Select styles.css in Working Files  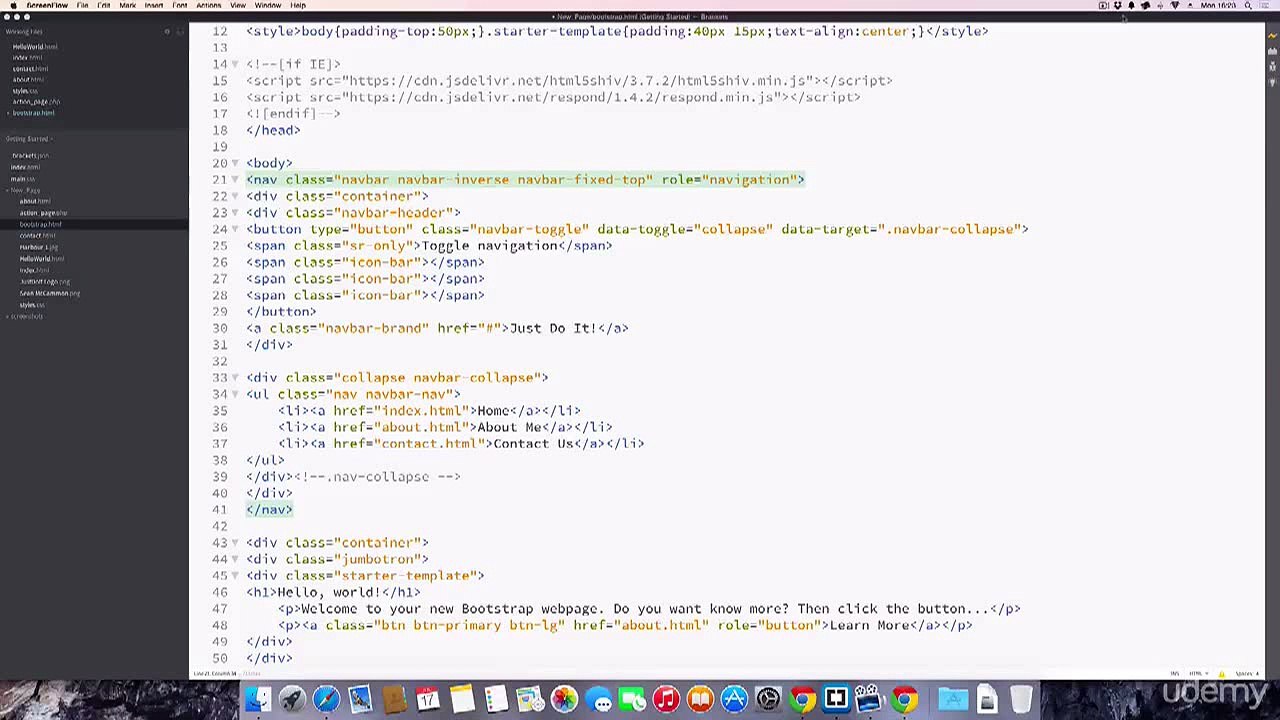click(25, 91)
